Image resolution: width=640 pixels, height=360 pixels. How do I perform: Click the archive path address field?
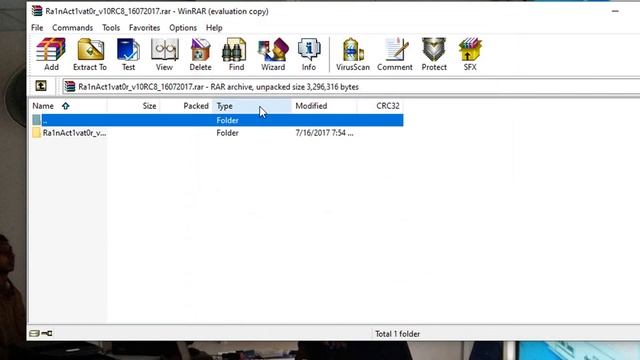tap(351, 87)
